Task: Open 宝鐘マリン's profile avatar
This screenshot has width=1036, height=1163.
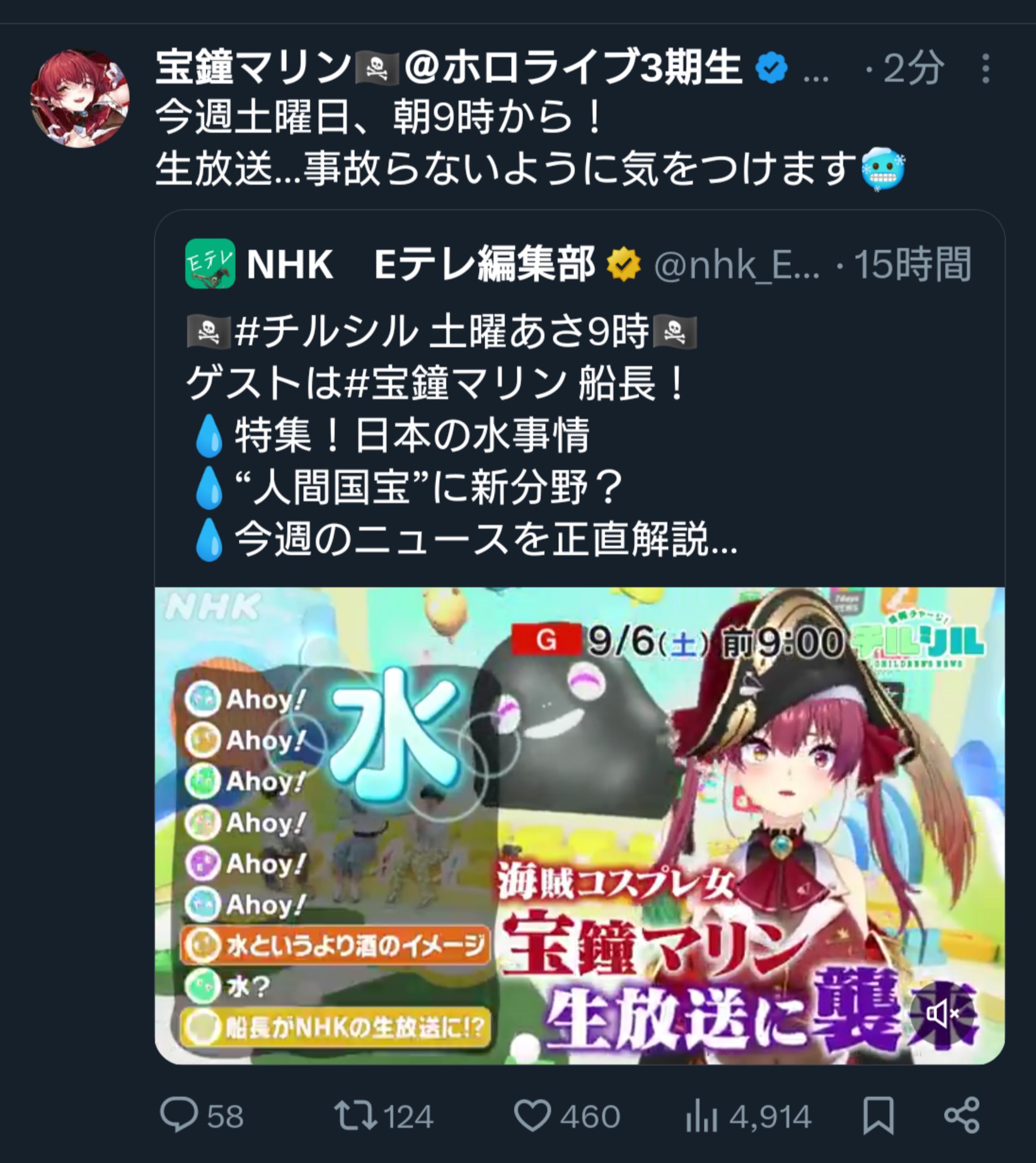Action: coord(80,99)
